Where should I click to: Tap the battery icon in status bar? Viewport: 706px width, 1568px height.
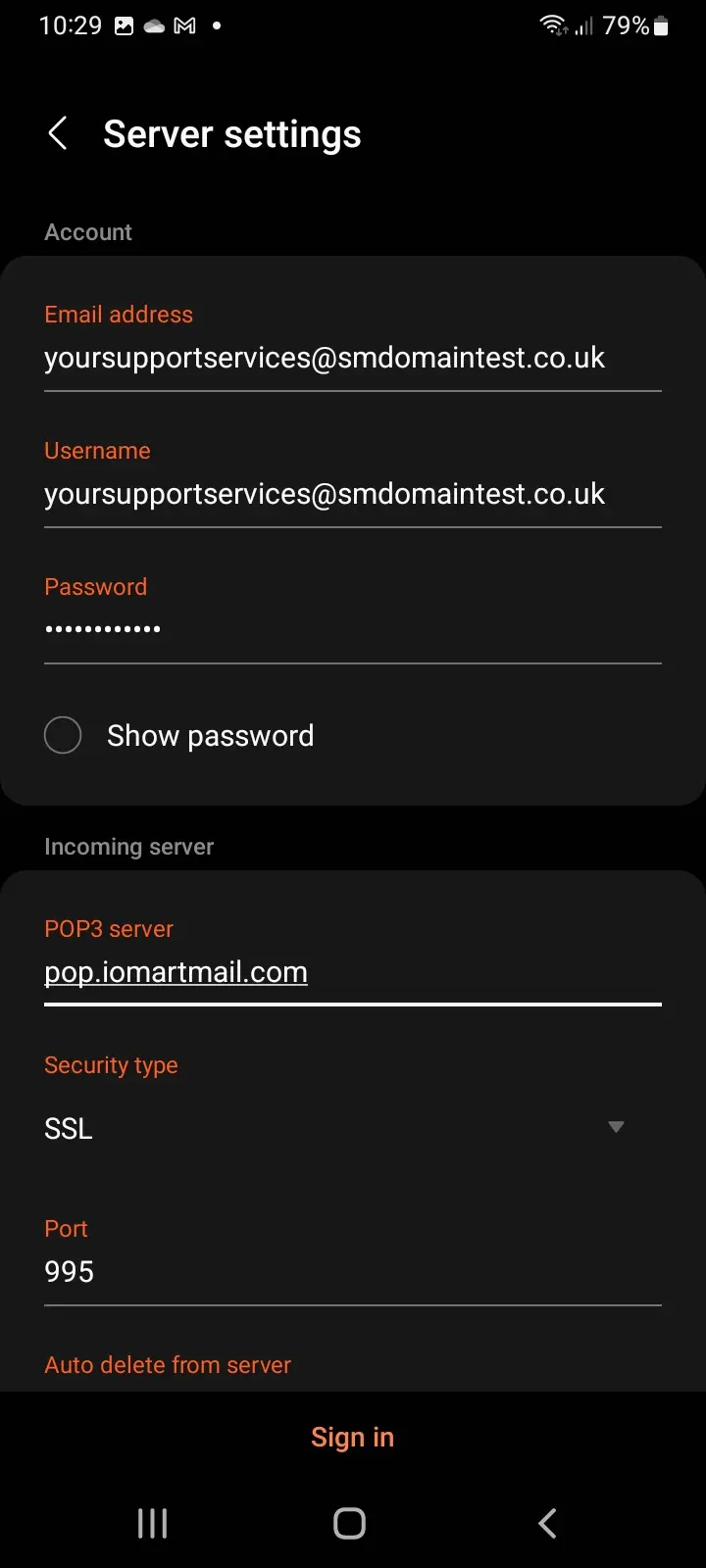click(661, 25)
